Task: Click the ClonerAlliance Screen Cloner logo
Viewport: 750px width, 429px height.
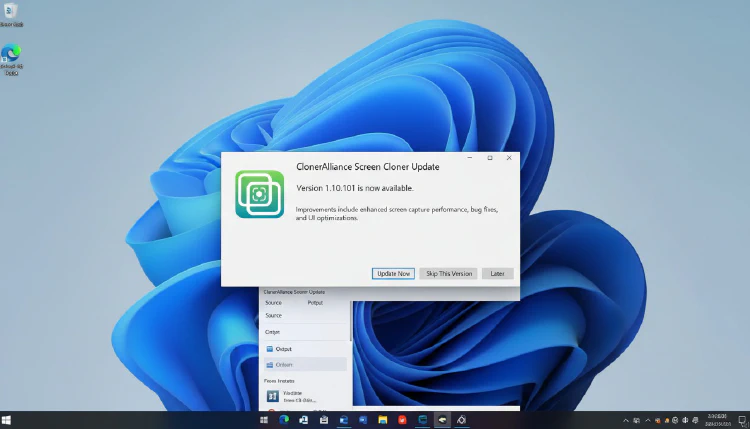Action: (x=260, y=194)
